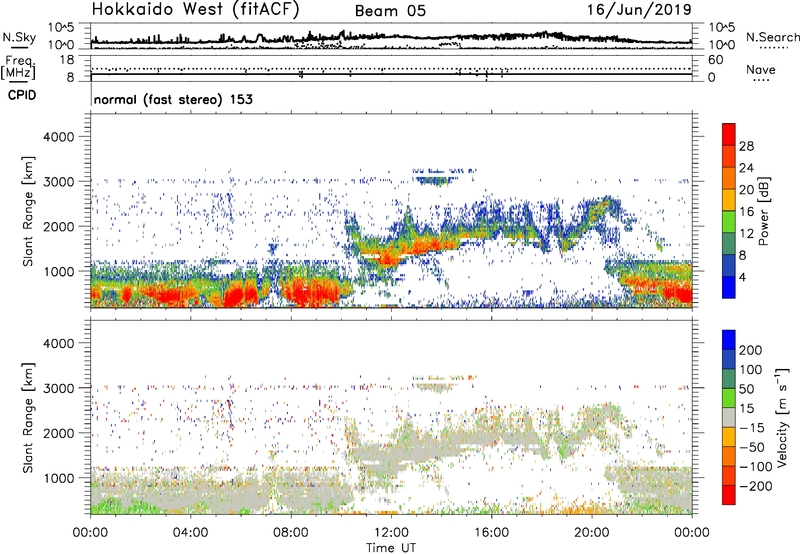Click the '-200' value on Velocity colorbar
Image resolution: width=800 pixels, height=554 pixels.
click(756, 486)
